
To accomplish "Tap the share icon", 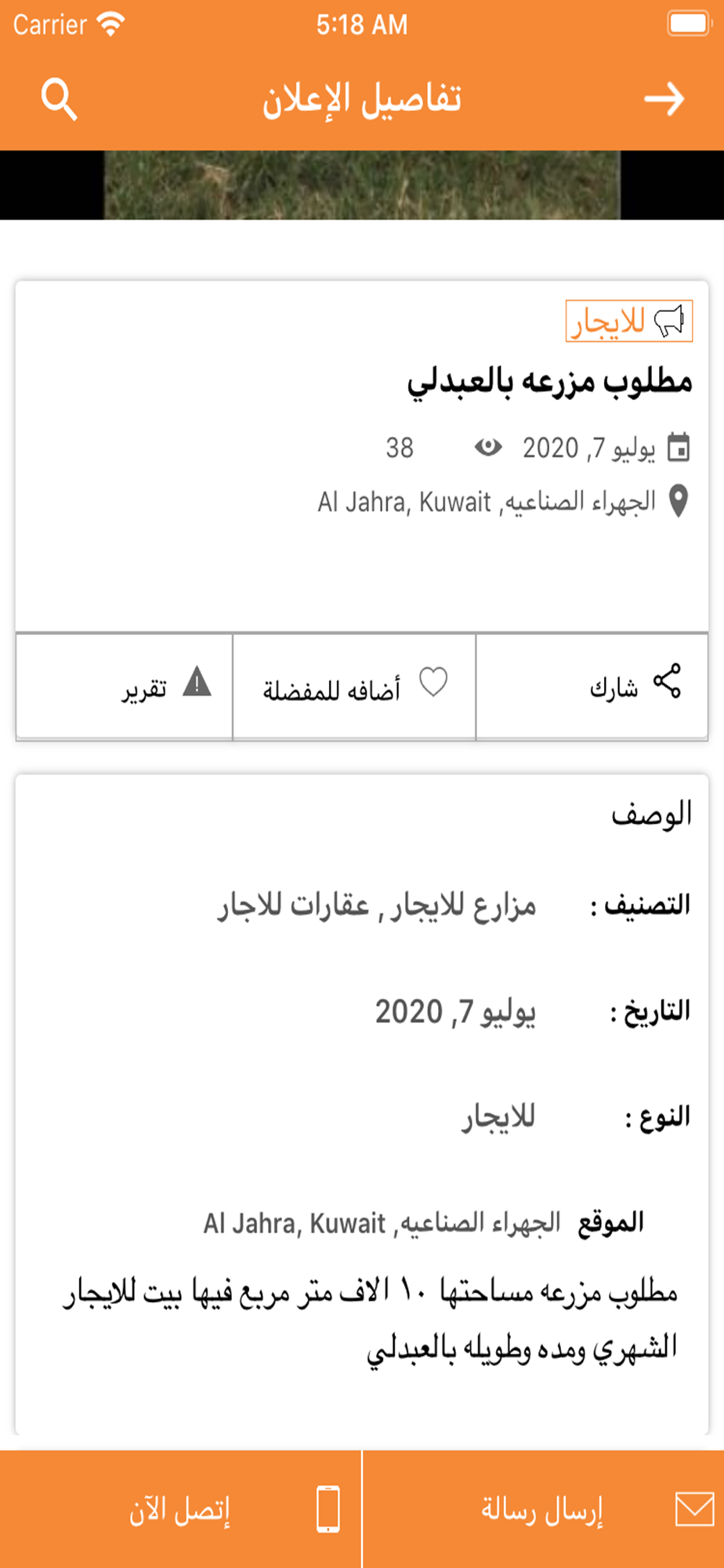I will (668, 681).
